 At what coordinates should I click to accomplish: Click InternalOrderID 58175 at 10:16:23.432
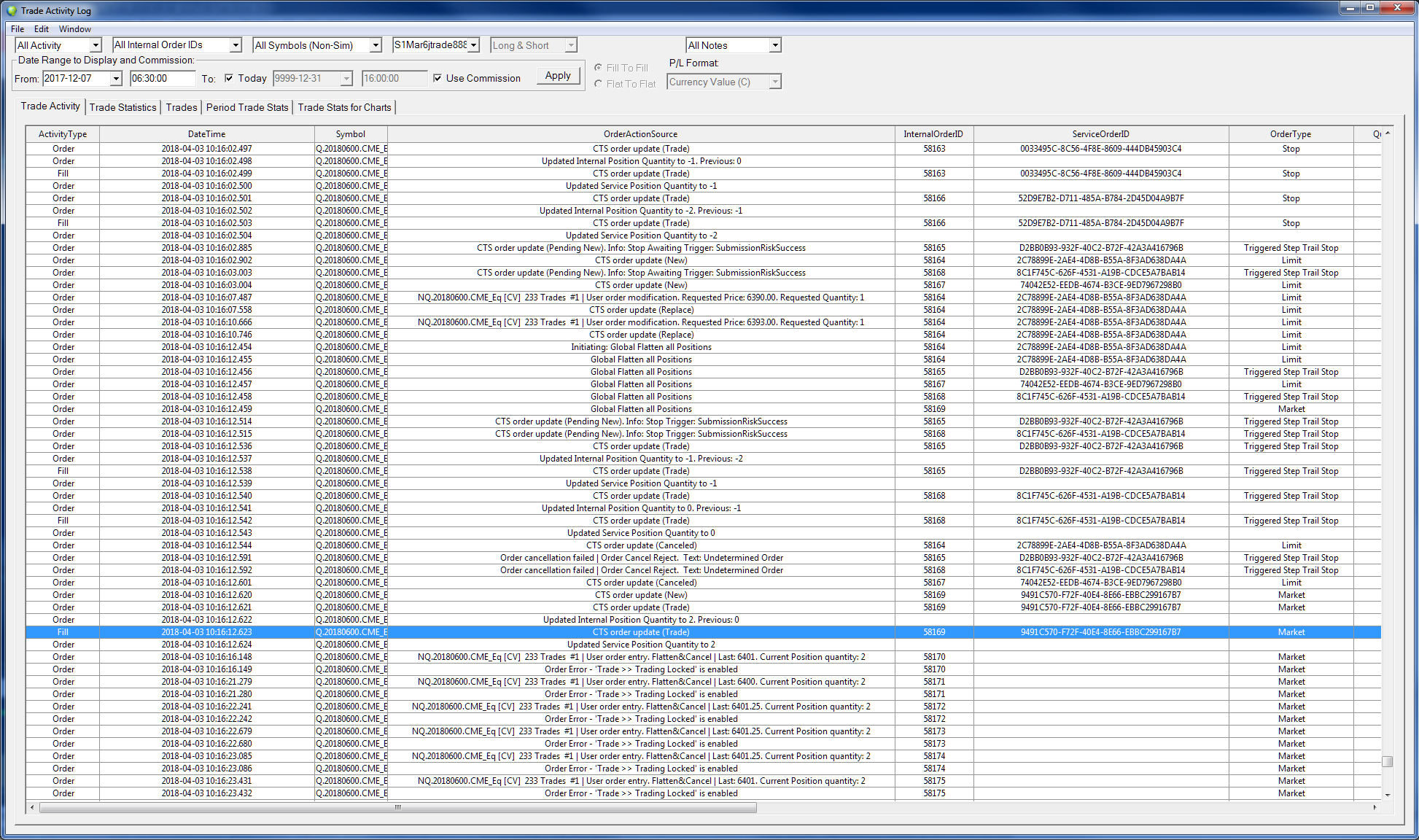934,793
